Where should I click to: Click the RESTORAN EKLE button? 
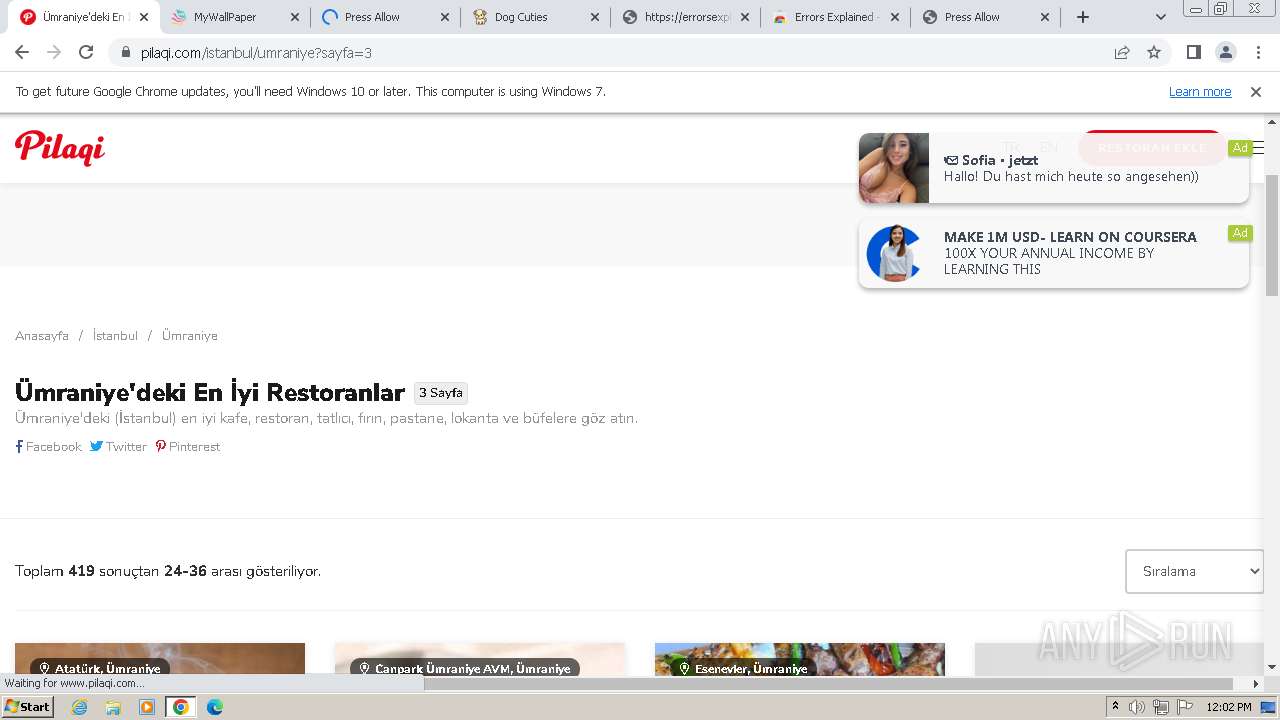[x=1152, y=148]
